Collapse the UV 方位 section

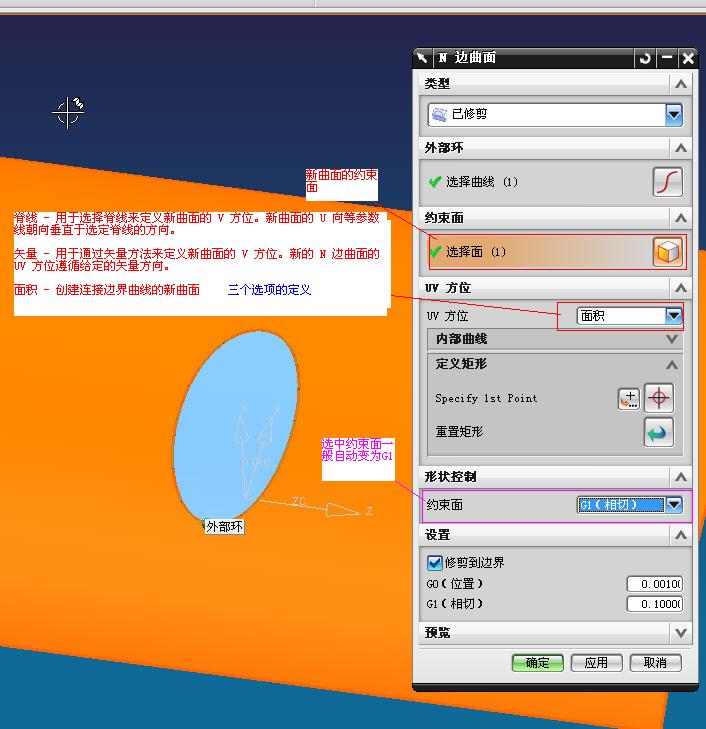pos(681,288)
